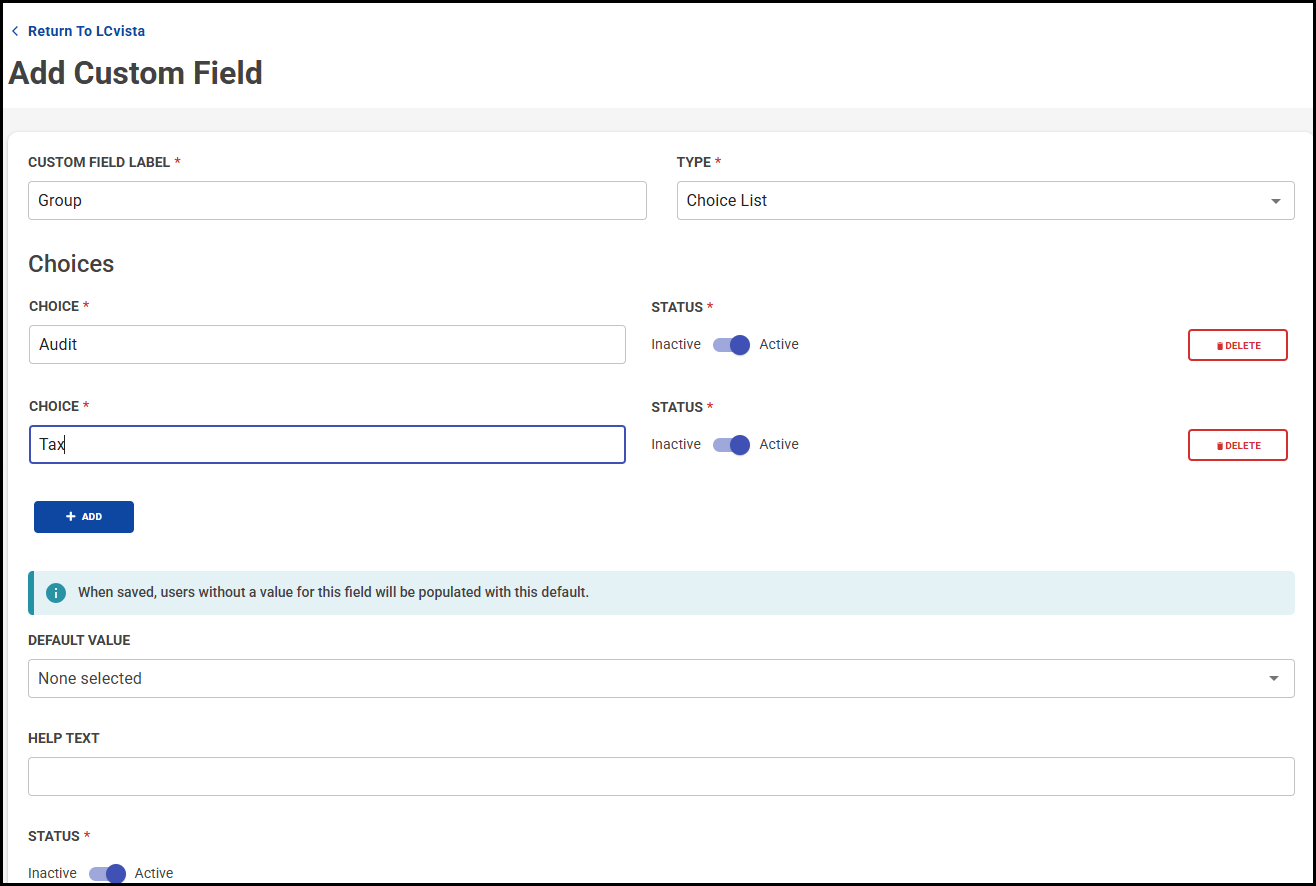The image size is (1316, 886).
Task: Focus the Tax choice text field
Action: [327, 445]
